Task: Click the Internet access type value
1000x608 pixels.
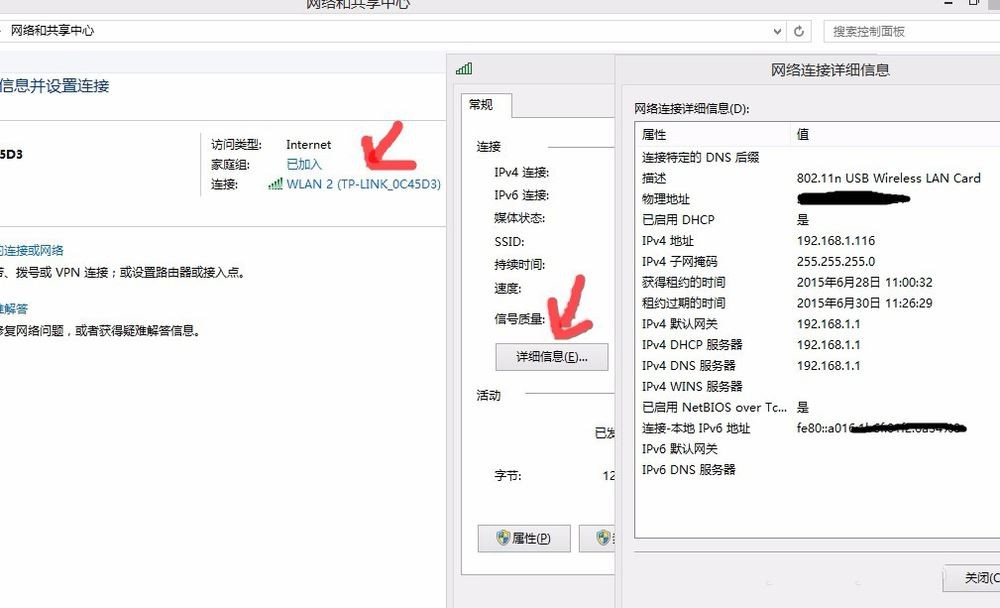Action: click(x=309, y=145)
